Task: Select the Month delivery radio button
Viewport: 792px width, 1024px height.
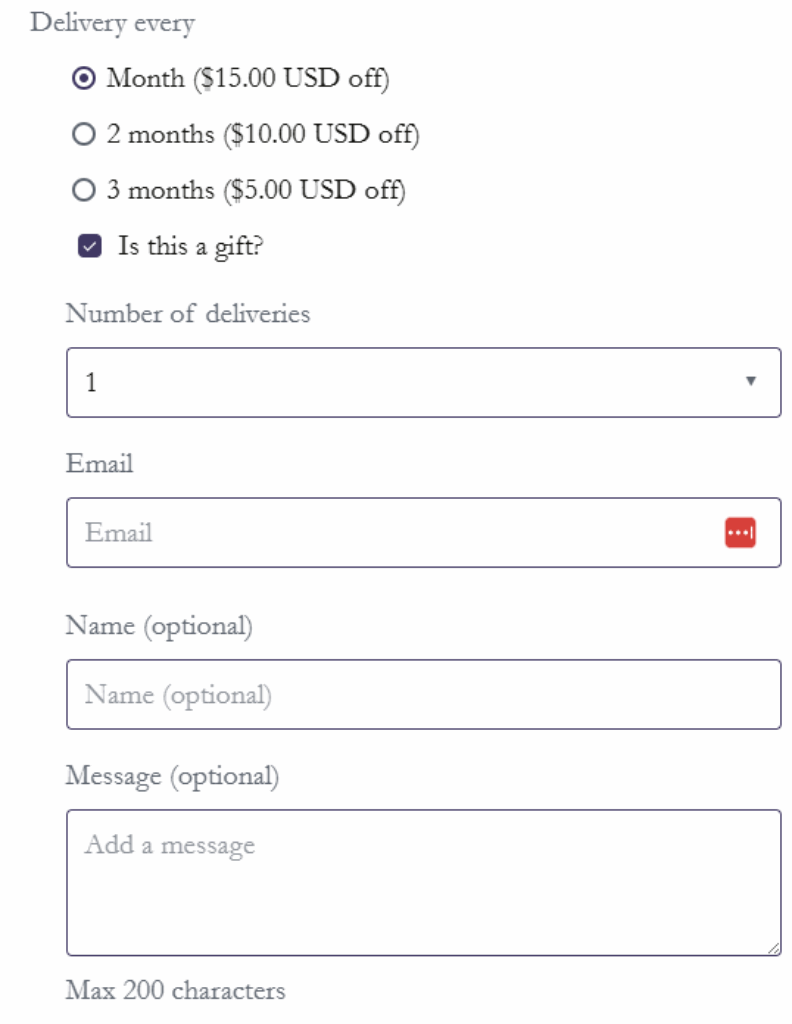Action: tap(85, 78)
